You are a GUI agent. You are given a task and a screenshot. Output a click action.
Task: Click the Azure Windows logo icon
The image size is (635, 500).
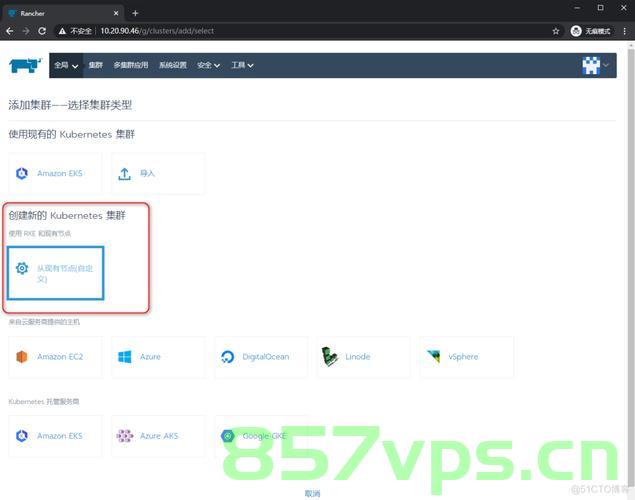tap(125, 357)
